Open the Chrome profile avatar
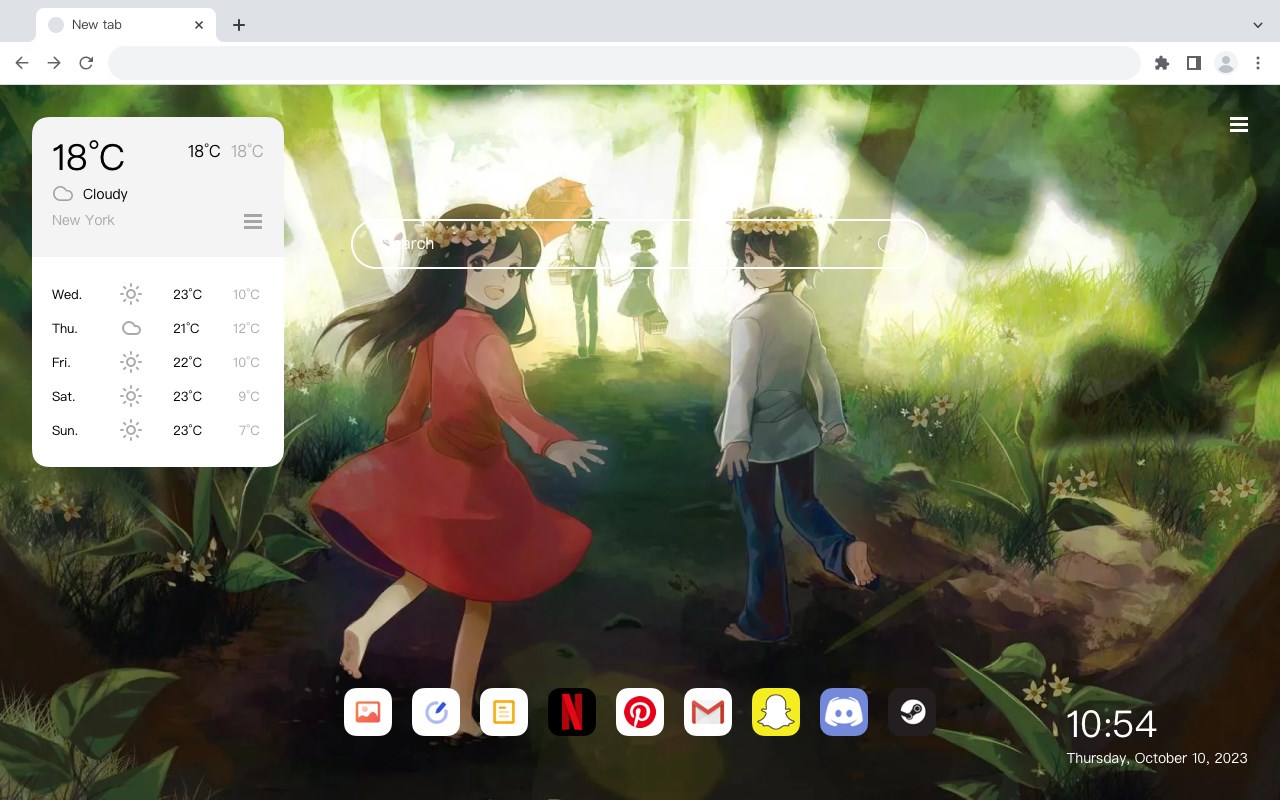This screenshot has width=1280, height=800. (1226, 63)
